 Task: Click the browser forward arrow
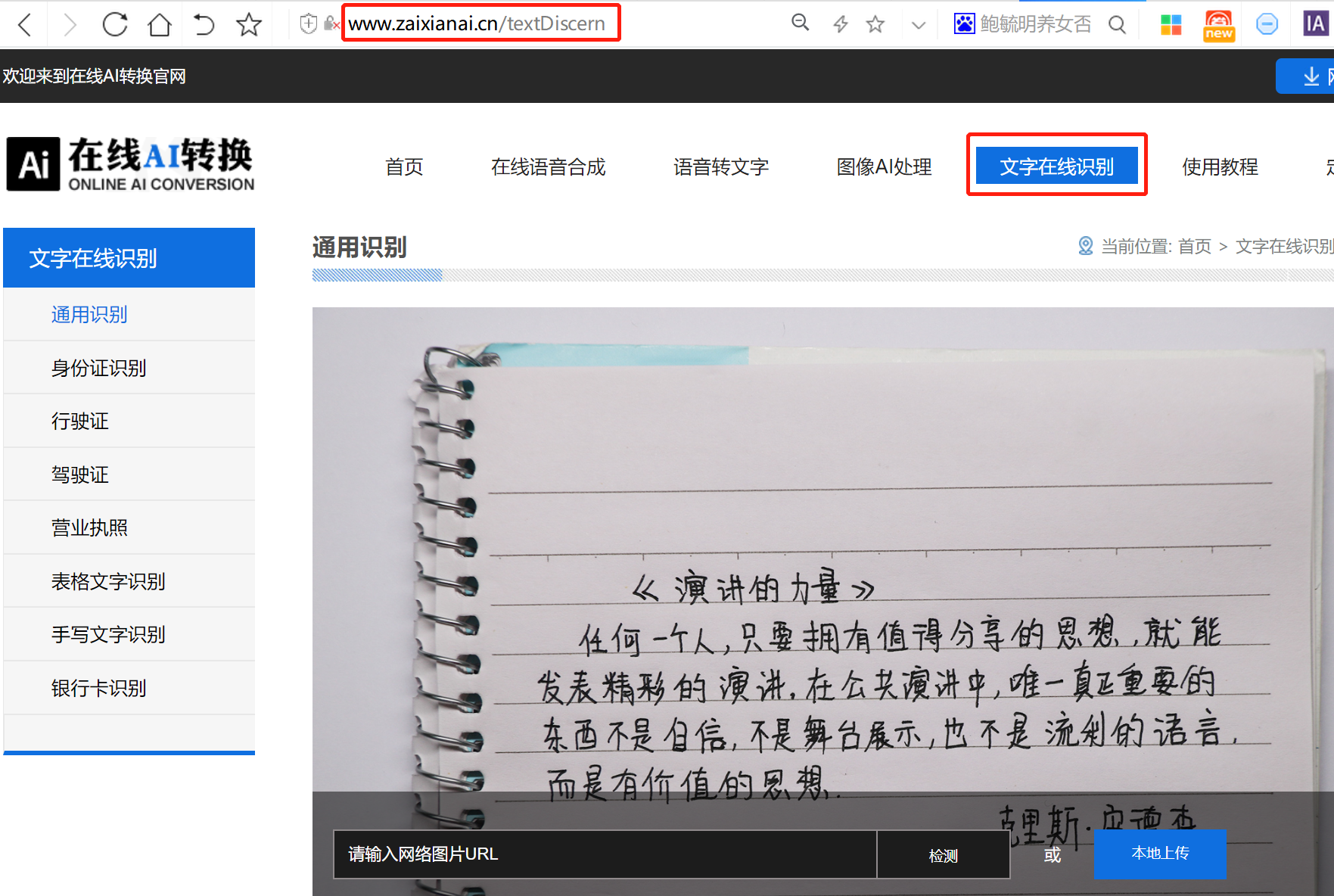70,25
